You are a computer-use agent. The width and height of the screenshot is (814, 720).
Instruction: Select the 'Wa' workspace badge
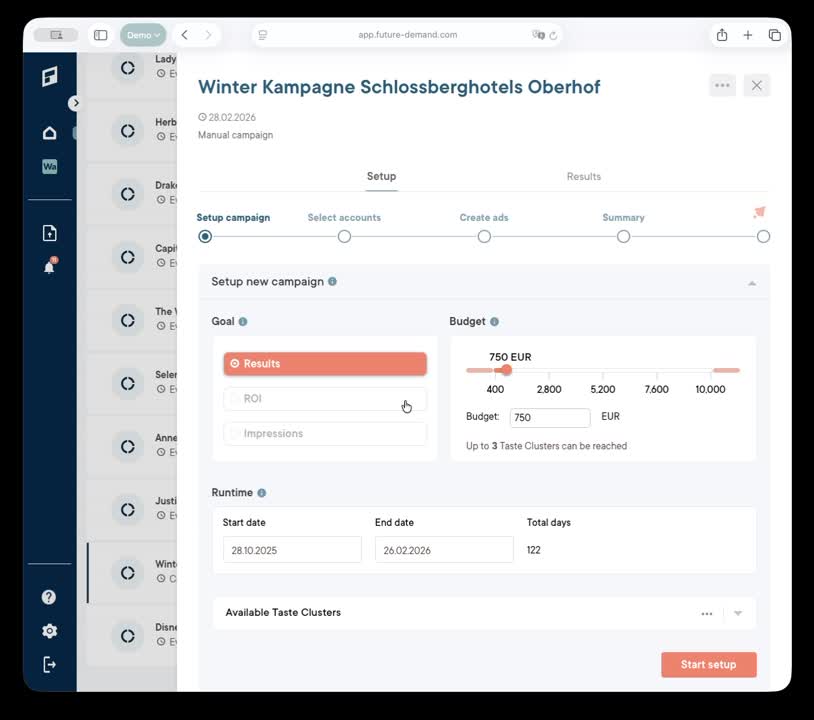click(49, 167)
